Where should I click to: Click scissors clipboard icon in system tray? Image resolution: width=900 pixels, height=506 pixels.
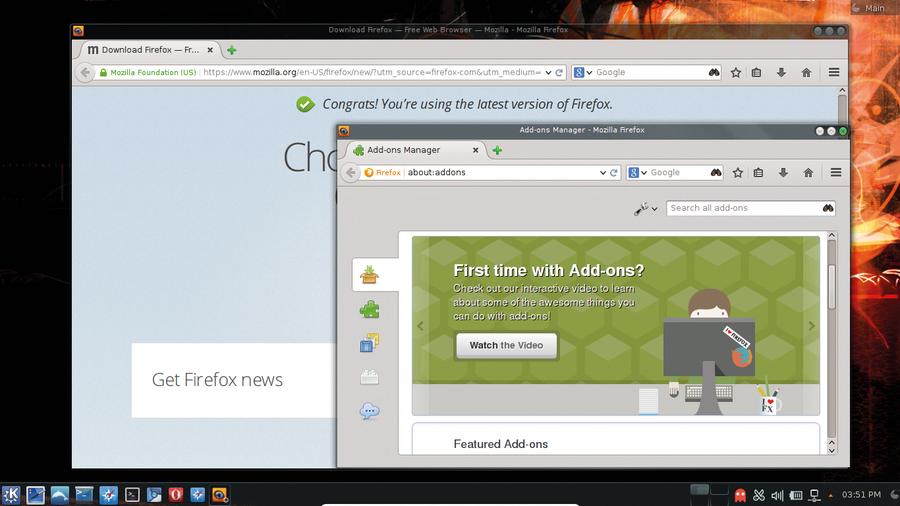coord(759,495)
